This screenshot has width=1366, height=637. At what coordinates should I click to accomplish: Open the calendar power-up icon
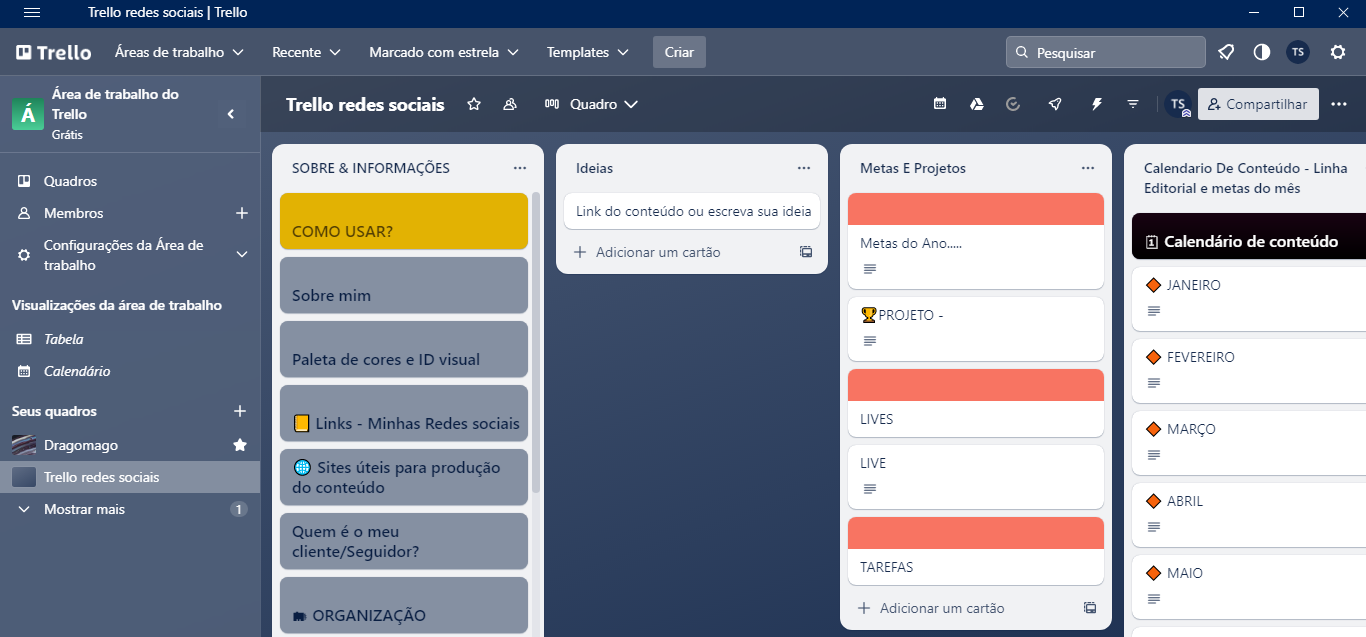click(940, 104)
